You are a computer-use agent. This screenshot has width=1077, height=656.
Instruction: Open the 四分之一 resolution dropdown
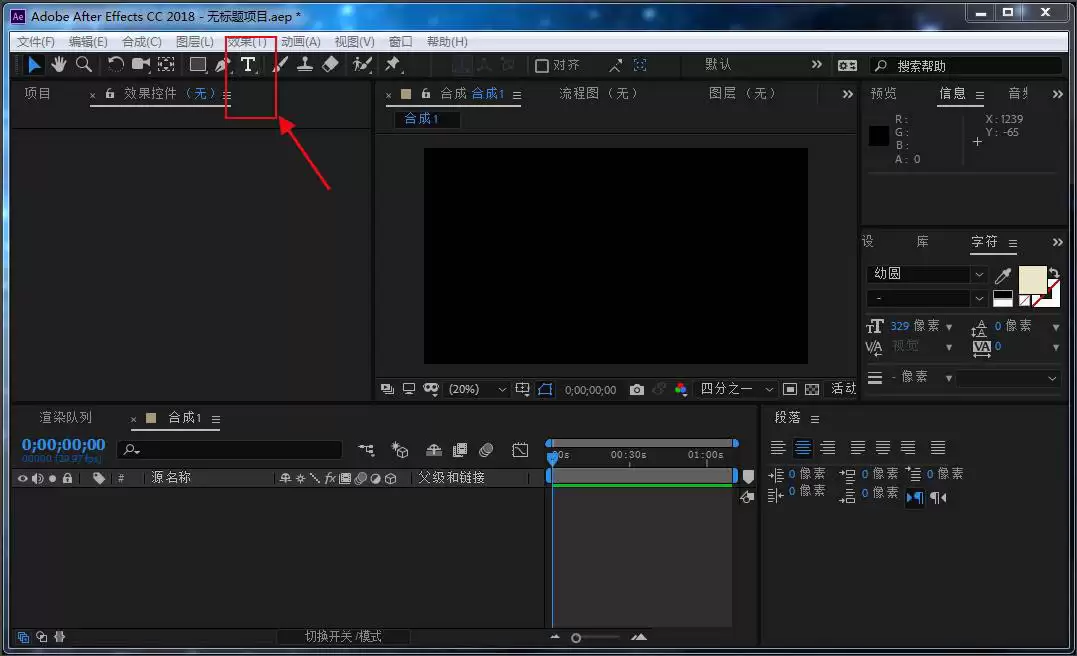click(x=736, y=389)
